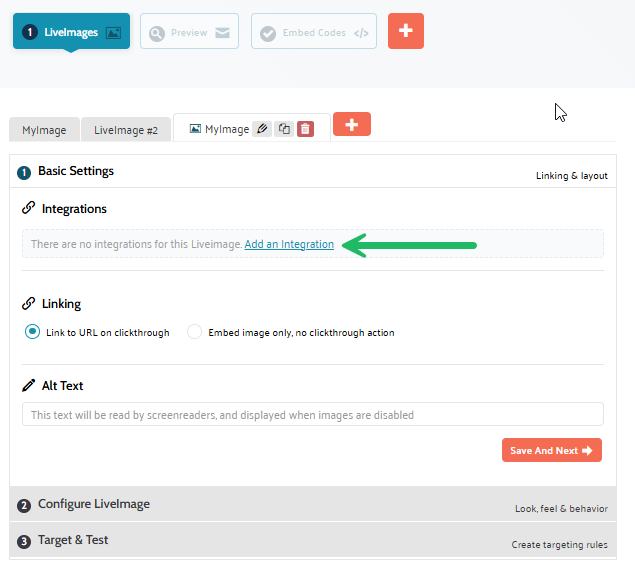This screenshot has height=578, width=635.
Task: Collapse the Basic Settings section header
Action: [x=76, y=171]
